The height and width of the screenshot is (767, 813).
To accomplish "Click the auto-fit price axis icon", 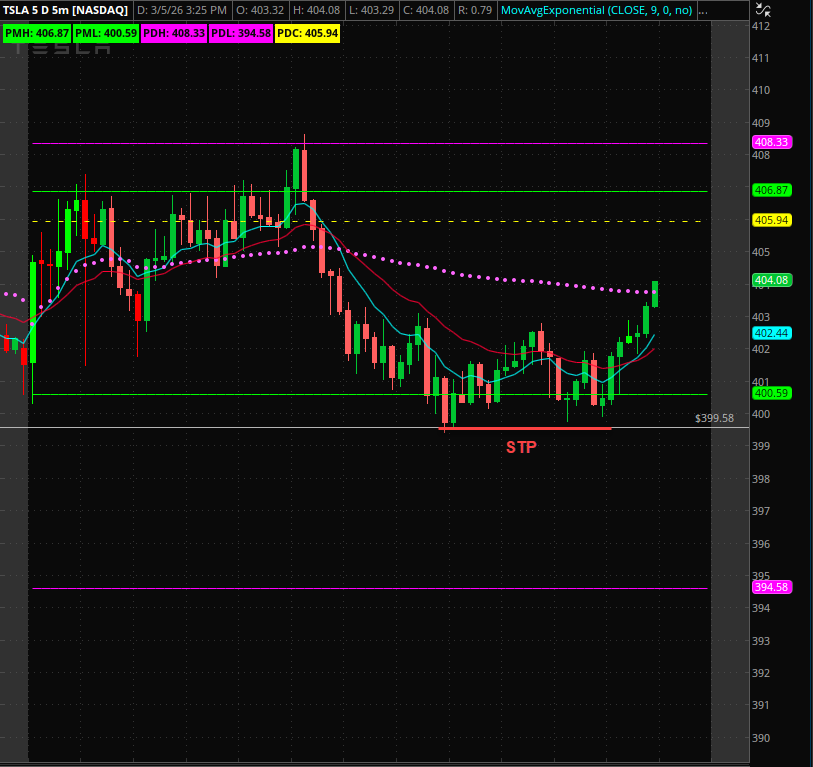I will 763,9.
